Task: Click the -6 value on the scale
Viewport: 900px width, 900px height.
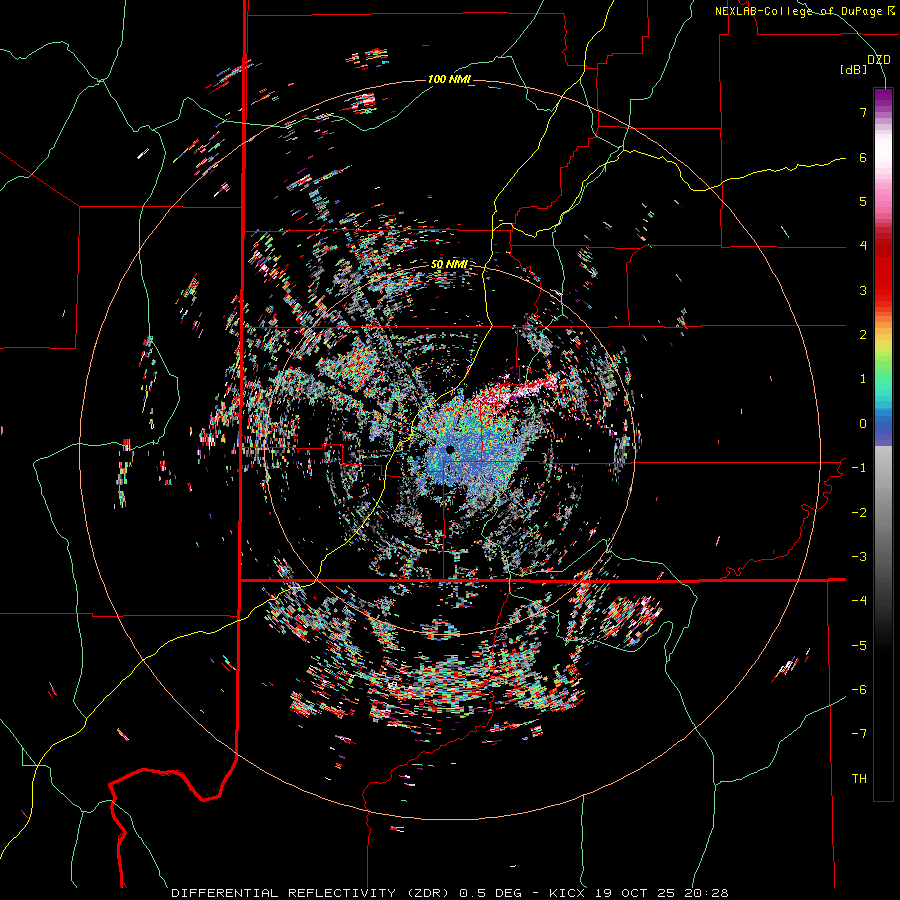Action: (x=859, y=690)
